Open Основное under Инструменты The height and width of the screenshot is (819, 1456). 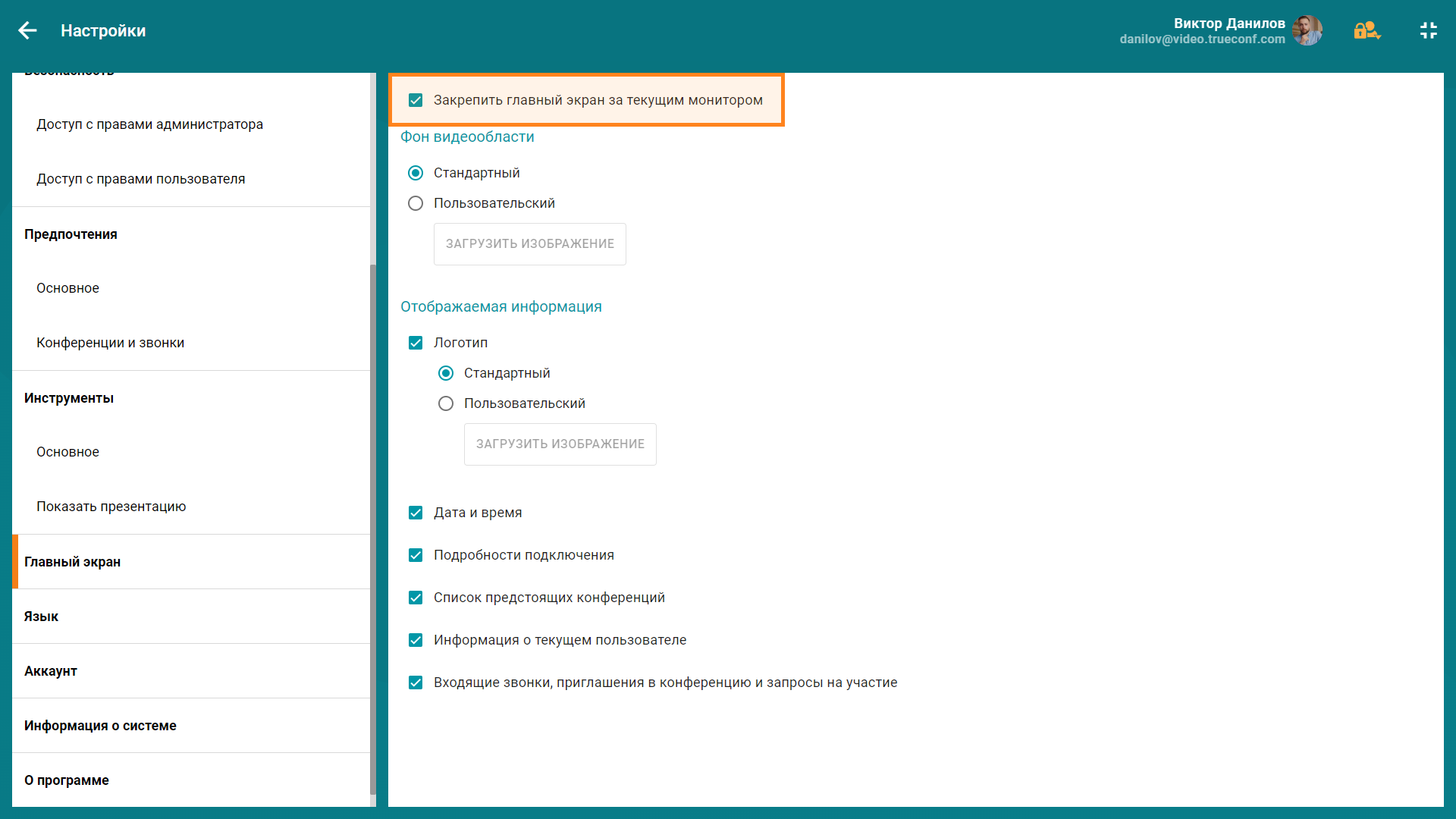click(x=191, y=452)
